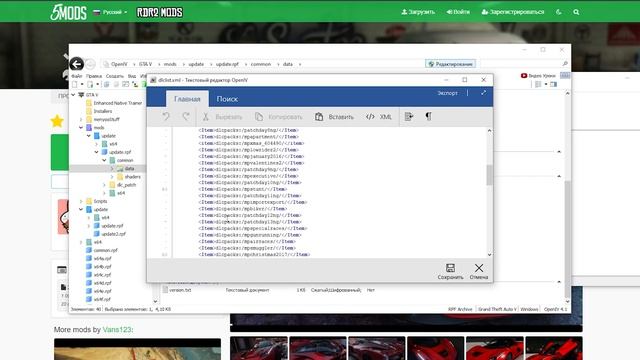Viewport: 640px width, 360px height.
Task: Collapse the update.rpf node under mods
Action: point(96,152)
